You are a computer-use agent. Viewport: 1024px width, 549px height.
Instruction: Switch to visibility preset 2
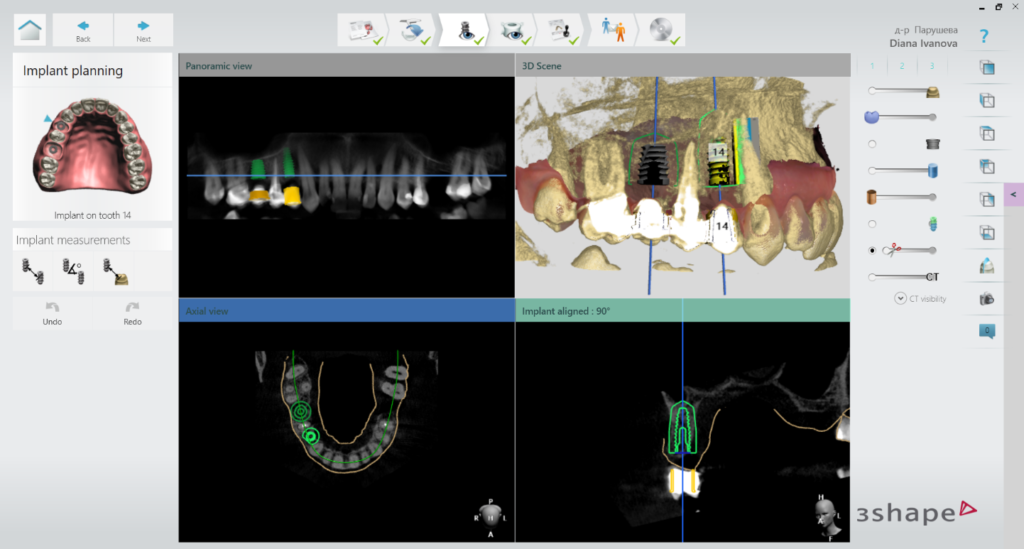click(x=902, y=67)
